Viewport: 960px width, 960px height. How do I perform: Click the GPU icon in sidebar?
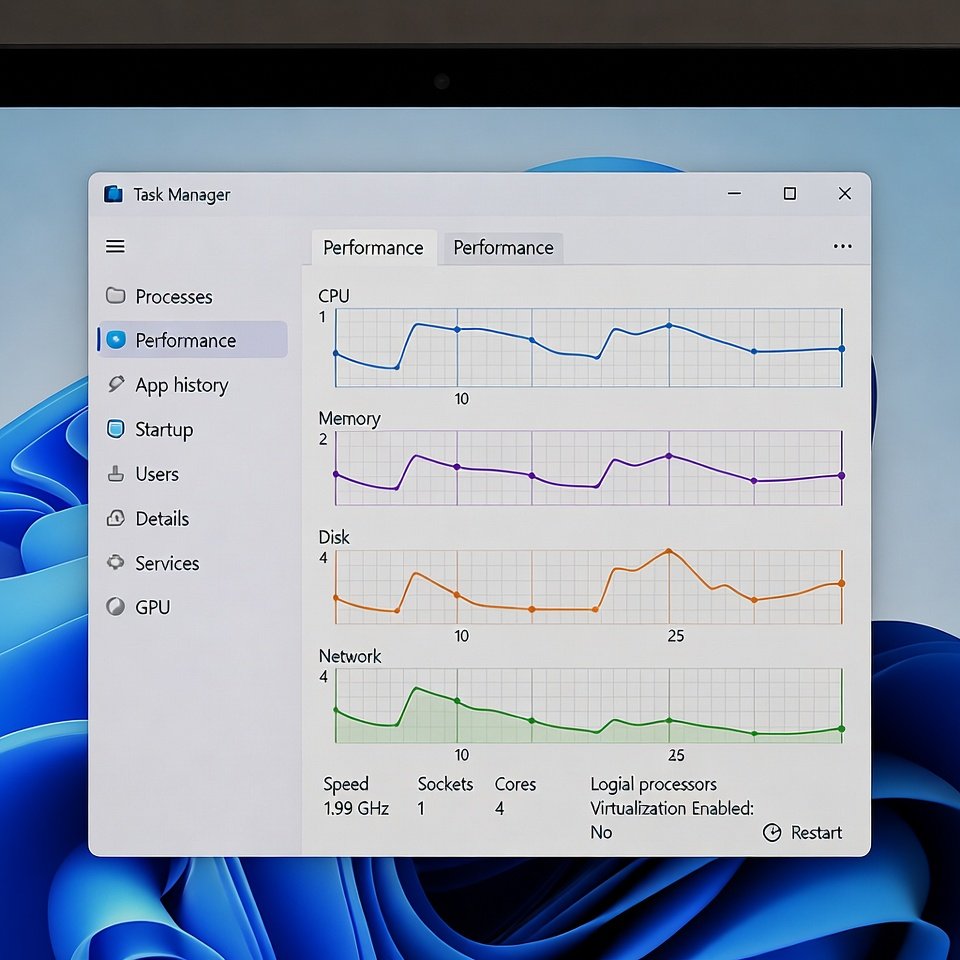coord(116,607)
